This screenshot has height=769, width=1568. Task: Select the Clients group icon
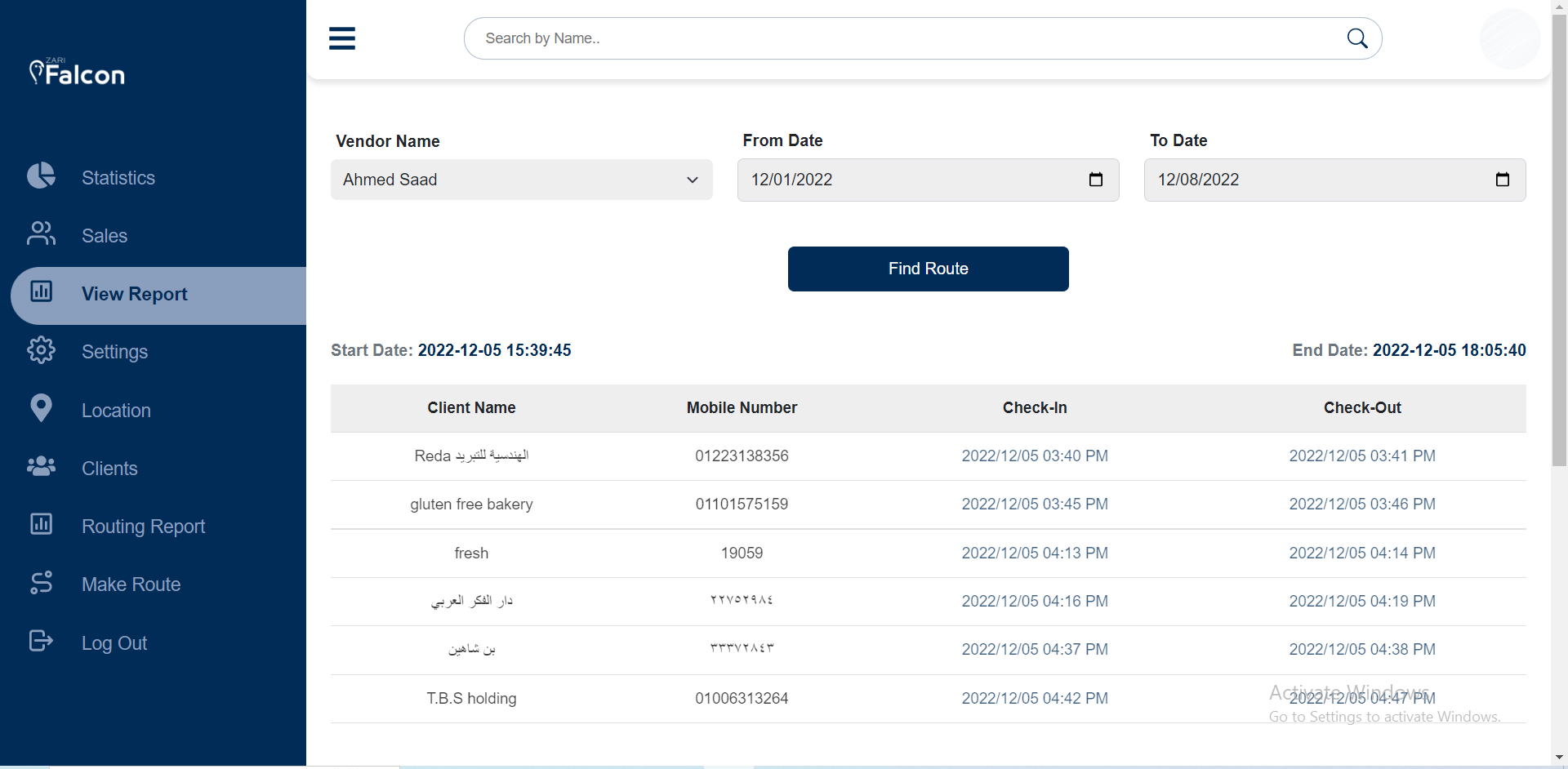pos(41,467)
